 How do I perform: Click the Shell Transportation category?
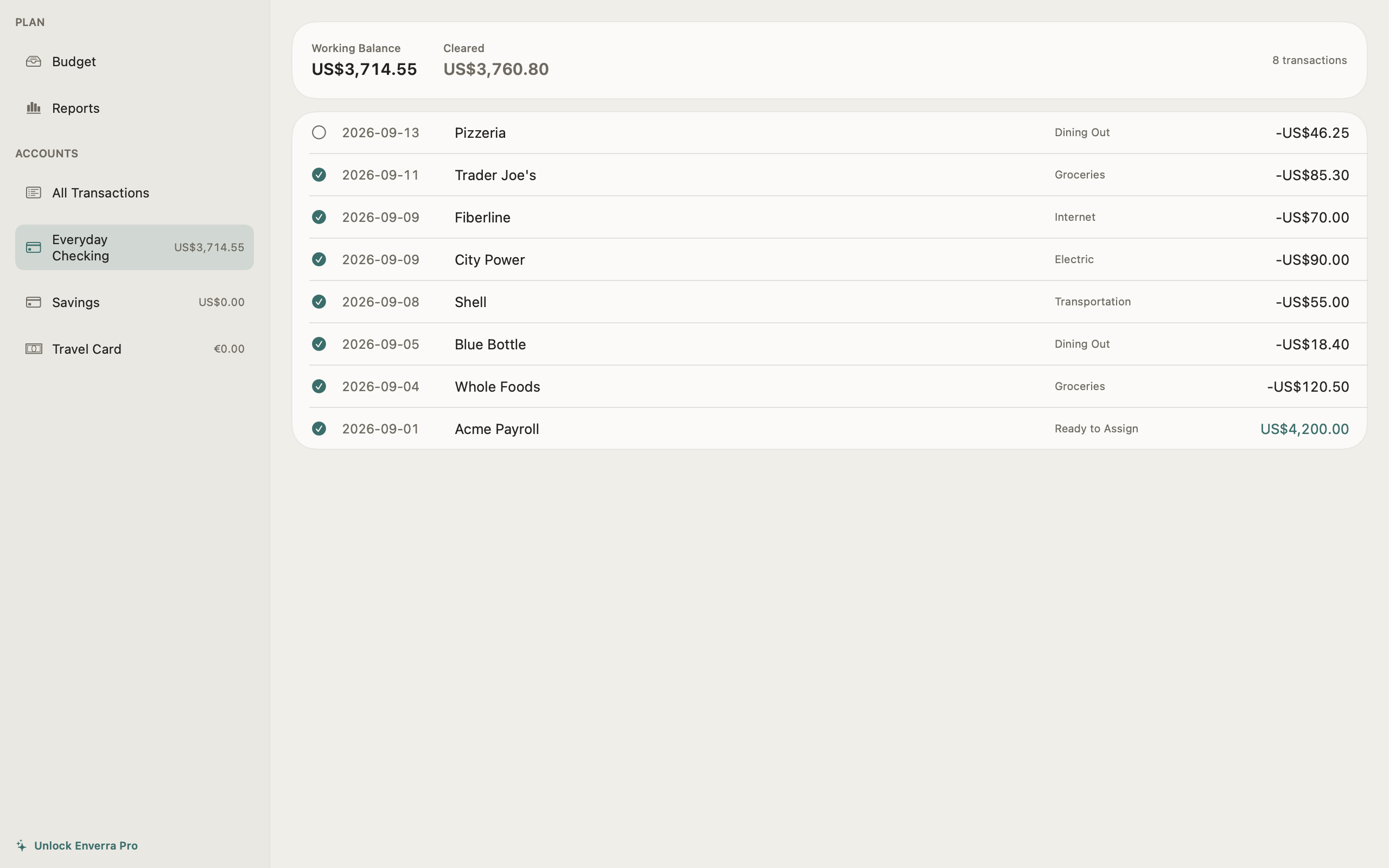point(1092,302)
